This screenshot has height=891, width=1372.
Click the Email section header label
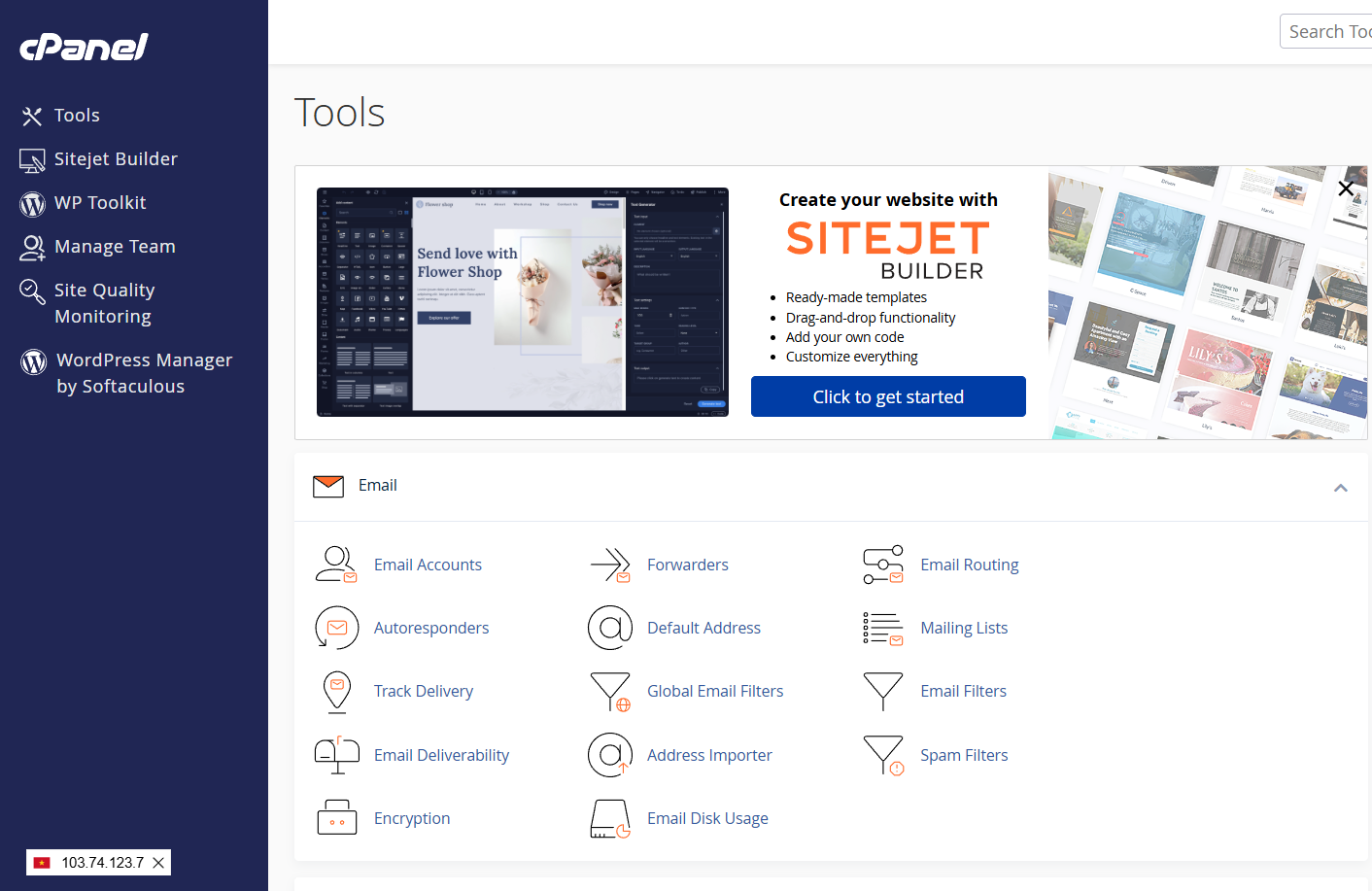tap(377, 485)
